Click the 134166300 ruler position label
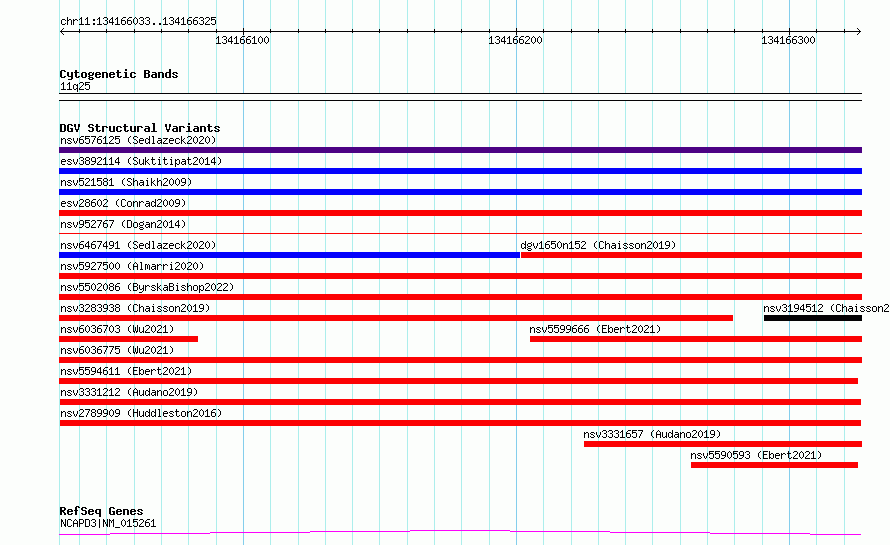Screen dimensions: 890x545 point(788,40)
